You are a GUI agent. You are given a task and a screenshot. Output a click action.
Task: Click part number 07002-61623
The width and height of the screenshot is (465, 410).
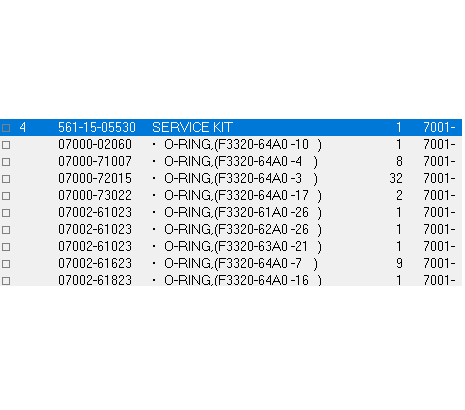click(95, 263)
